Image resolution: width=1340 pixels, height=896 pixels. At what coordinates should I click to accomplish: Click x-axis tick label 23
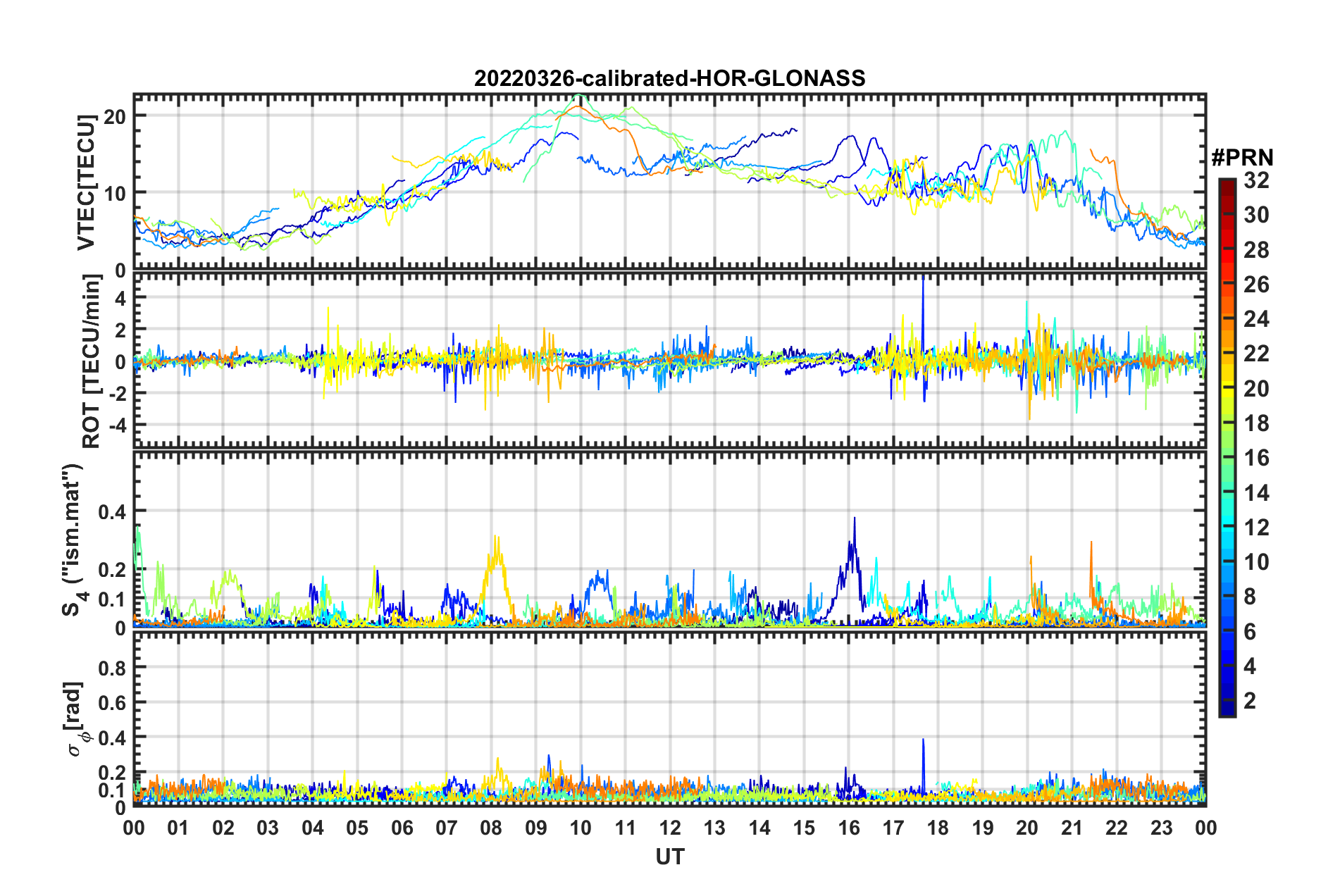pyautogui.click(x=1161, y=828)
